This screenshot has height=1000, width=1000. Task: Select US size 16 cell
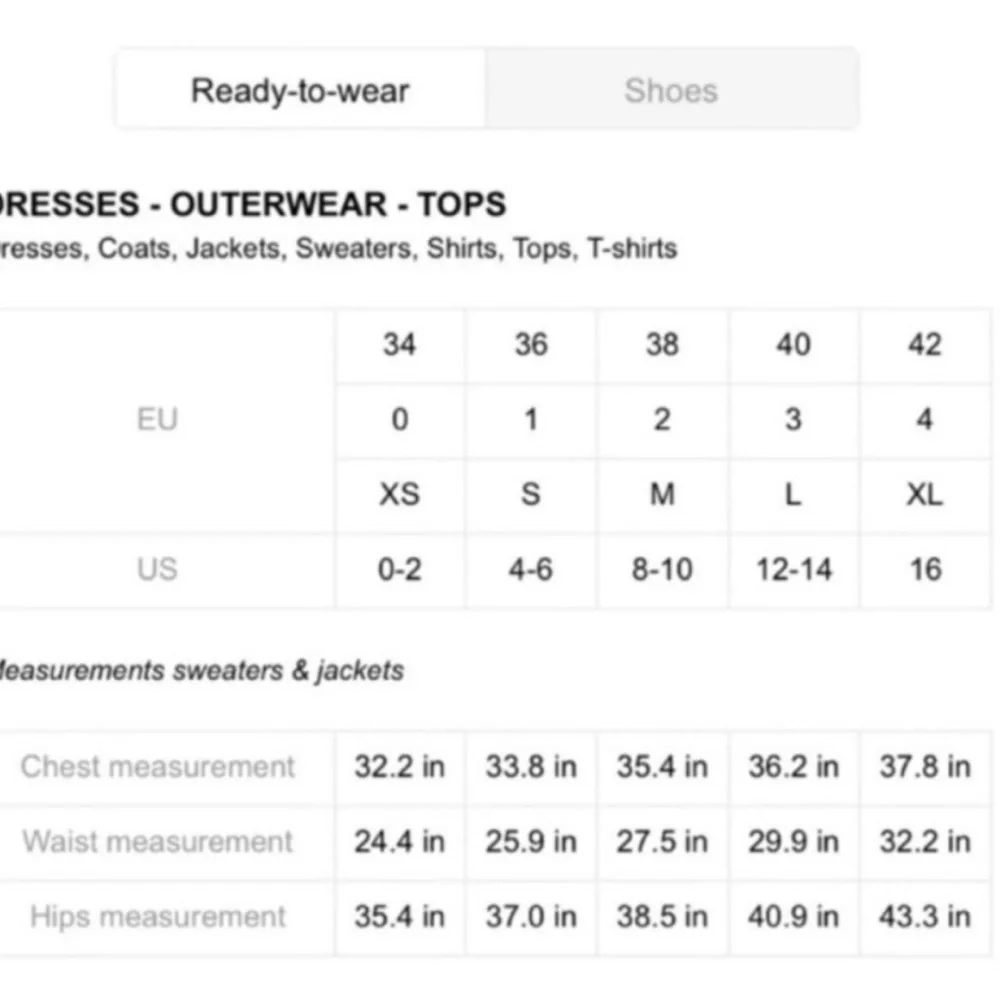point(925,569)
